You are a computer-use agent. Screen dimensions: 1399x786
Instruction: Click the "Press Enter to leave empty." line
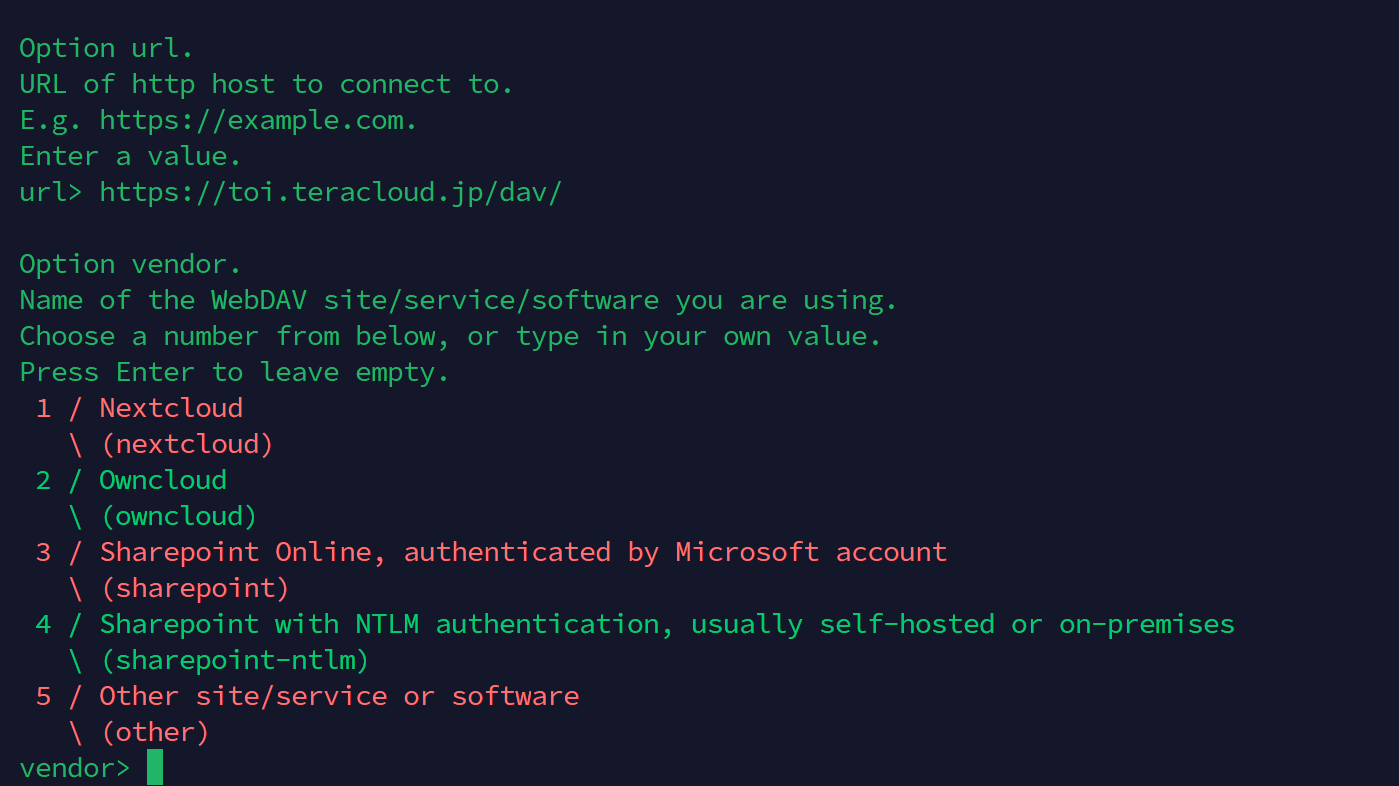pyautogui.click(x=234, y=372)
